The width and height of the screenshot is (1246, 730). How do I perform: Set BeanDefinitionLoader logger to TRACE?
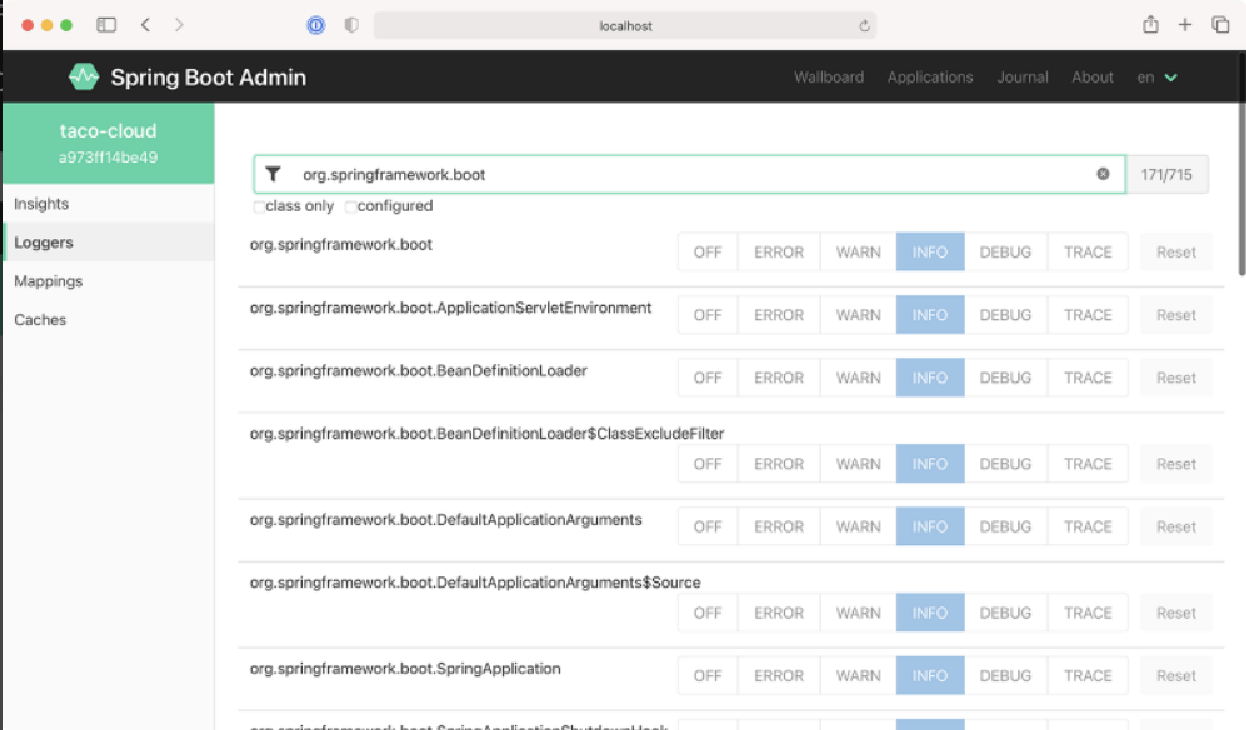coord(1088,378)
